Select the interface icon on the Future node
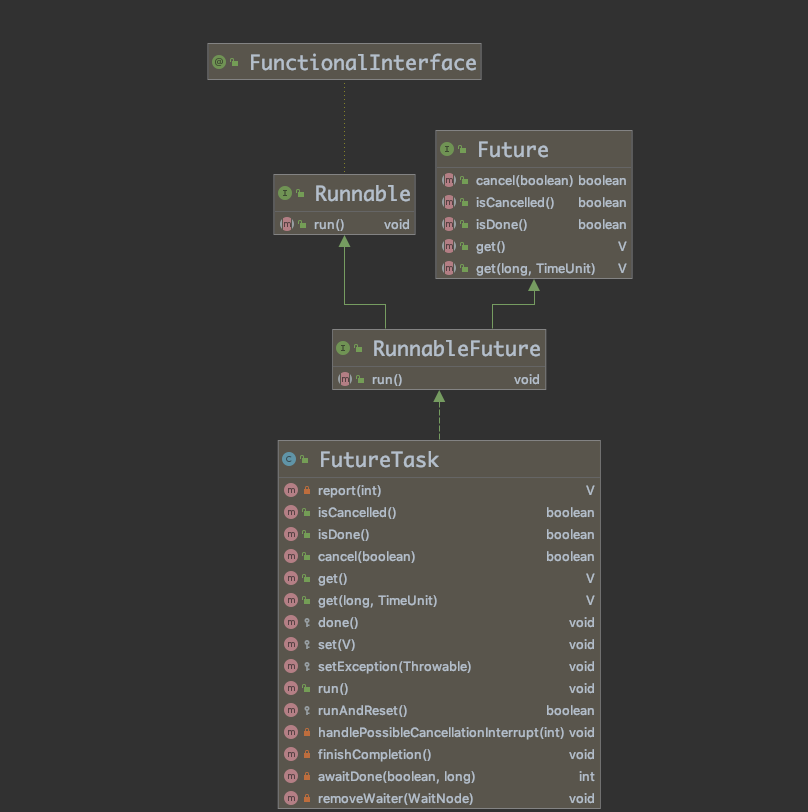Screen dimensions: 808x812 (447, 148)
